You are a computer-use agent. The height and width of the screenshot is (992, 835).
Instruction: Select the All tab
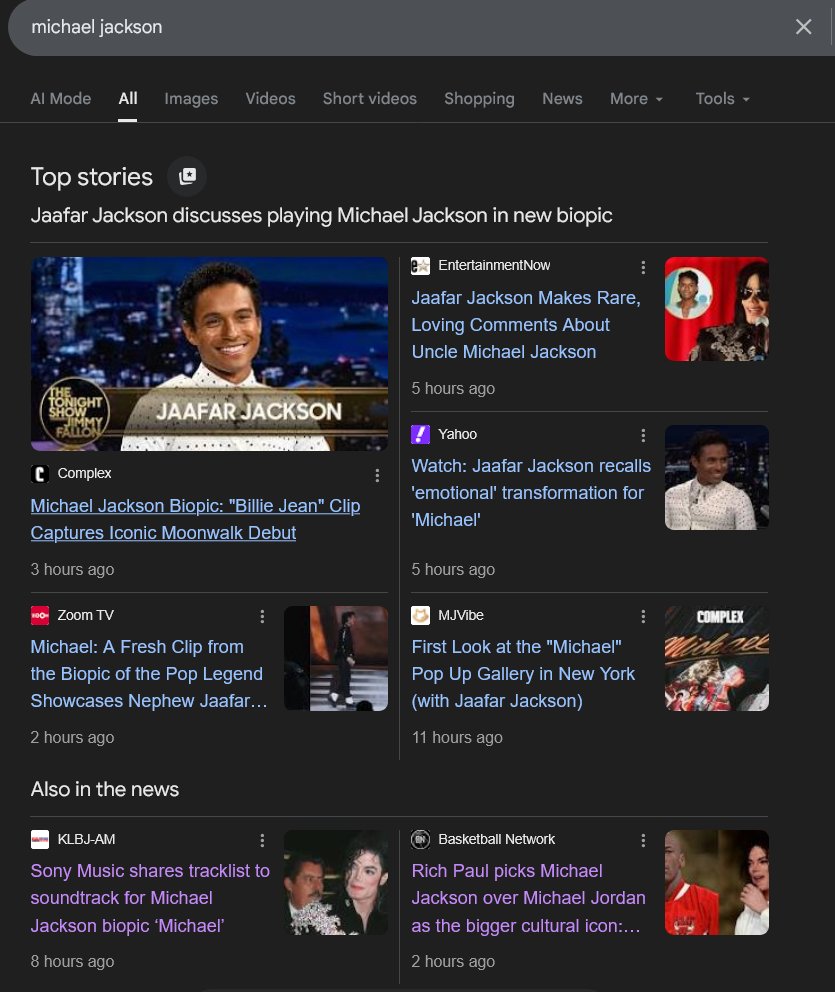click(128, 99)
